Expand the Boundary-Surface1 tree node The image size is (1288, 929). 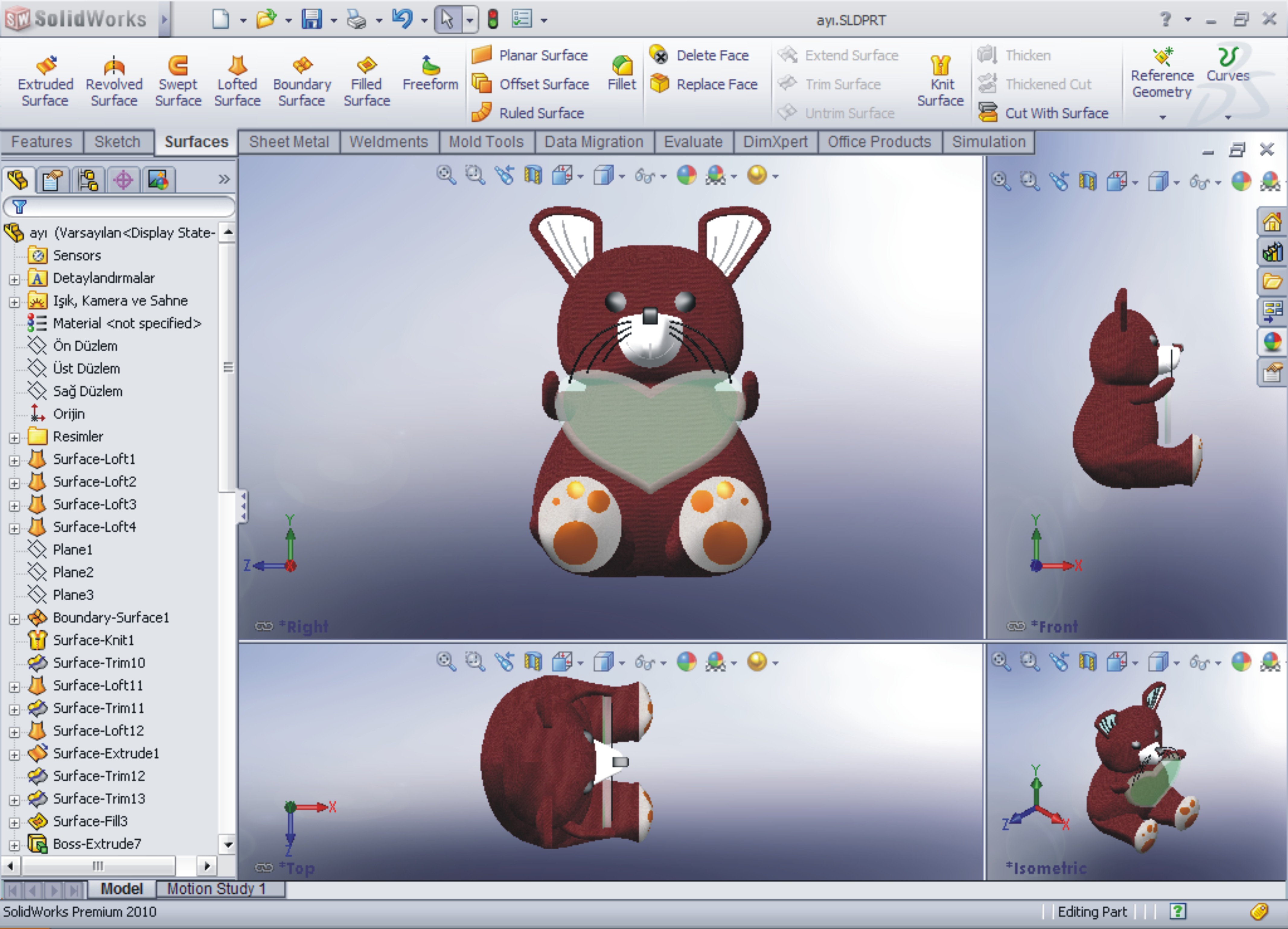14,618
